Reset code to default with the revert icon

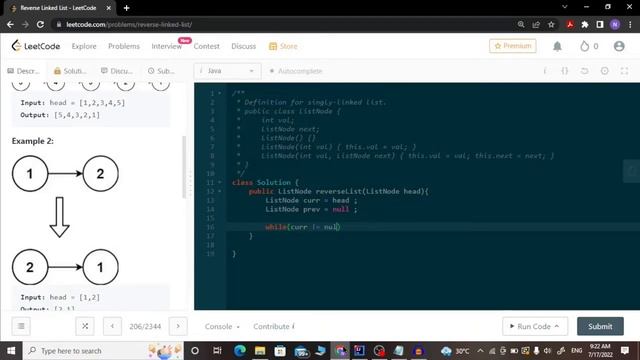[x=584, y=71]
